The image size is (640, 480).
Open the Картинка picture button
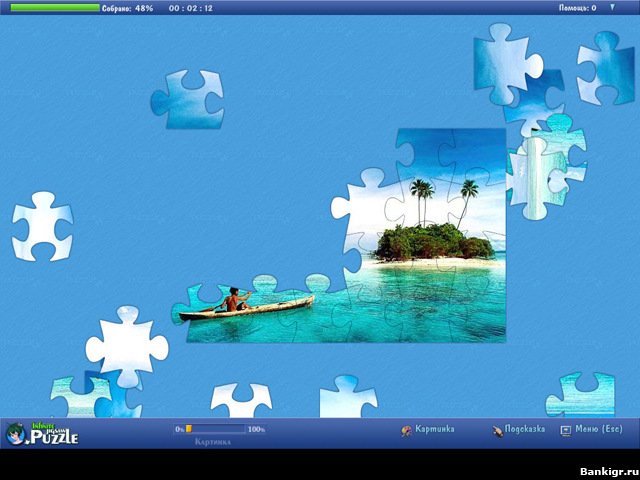click(434, 429)
